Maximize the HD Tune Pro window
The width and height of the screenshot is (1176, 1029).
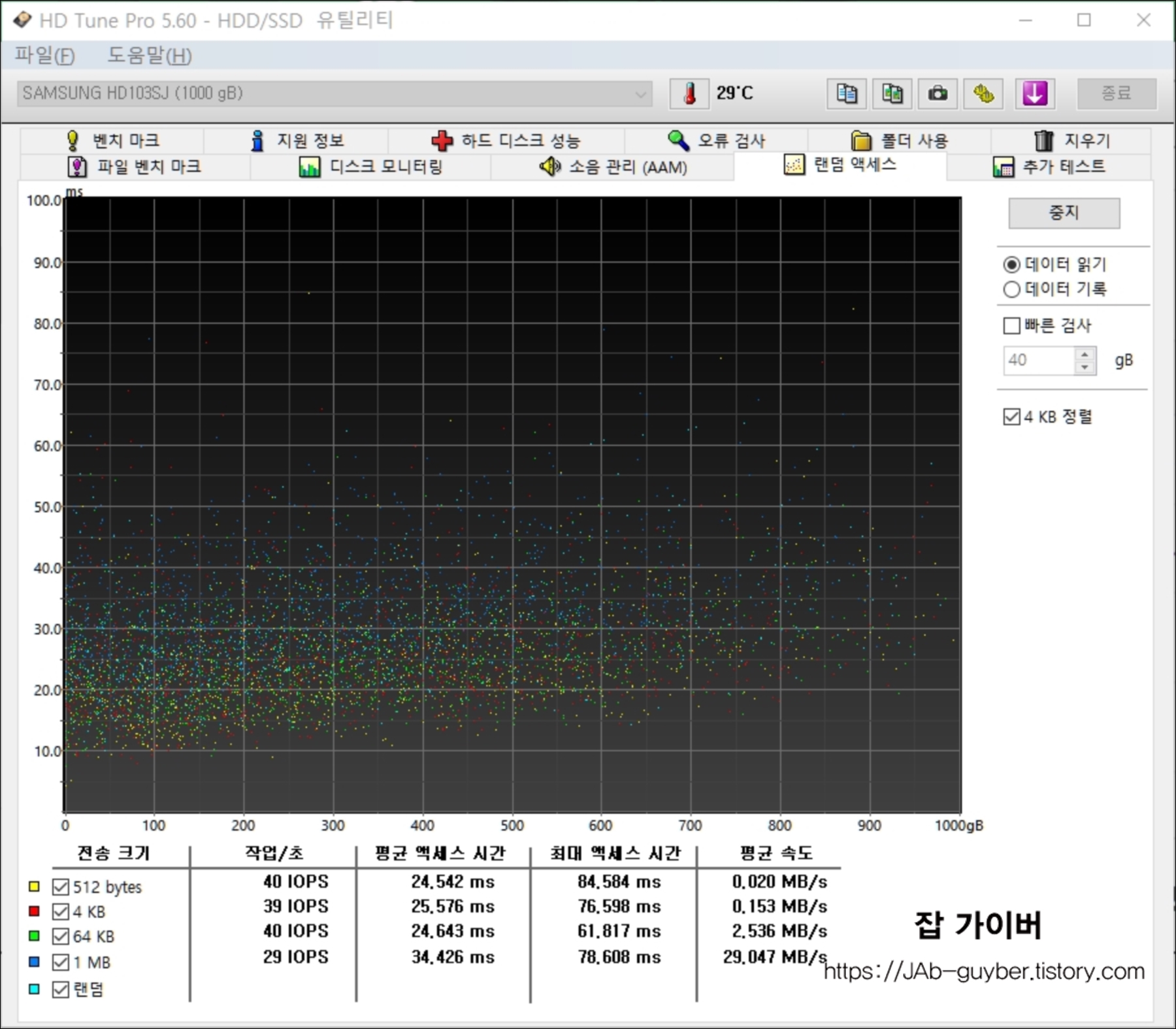coord(1084,20)
